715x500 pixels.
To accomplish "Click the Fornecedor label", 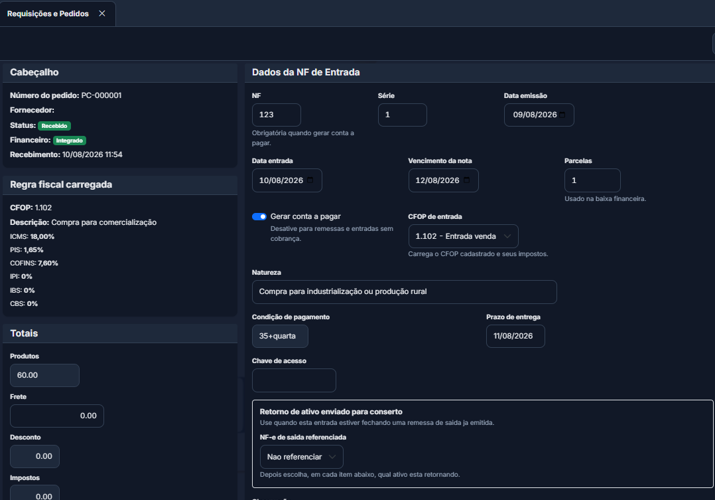I will [32, 110].
